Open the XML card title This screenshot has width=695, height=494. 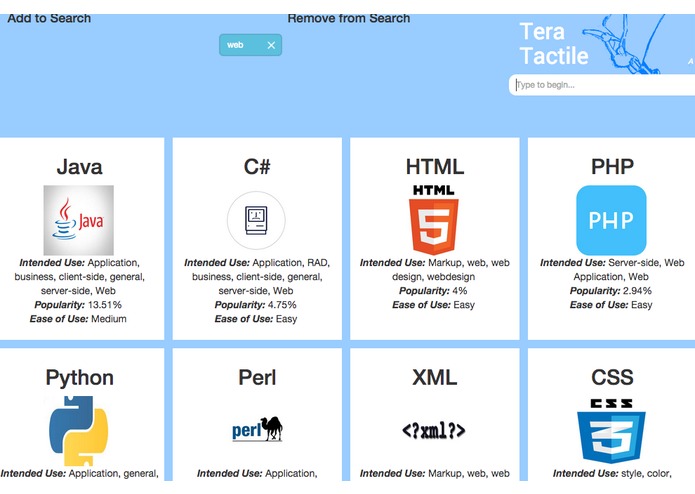(434, 378)
